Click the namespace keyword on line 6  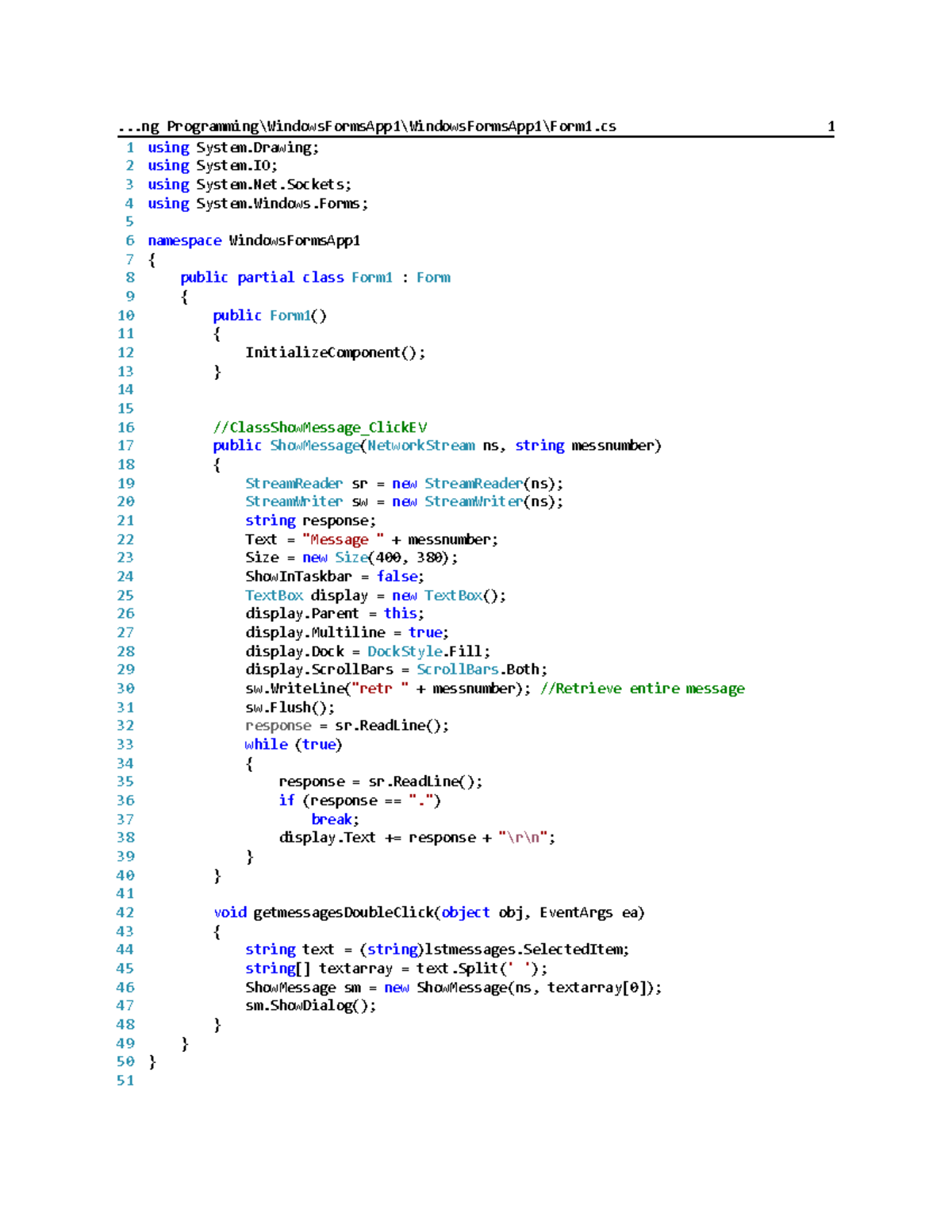point(184,240)
